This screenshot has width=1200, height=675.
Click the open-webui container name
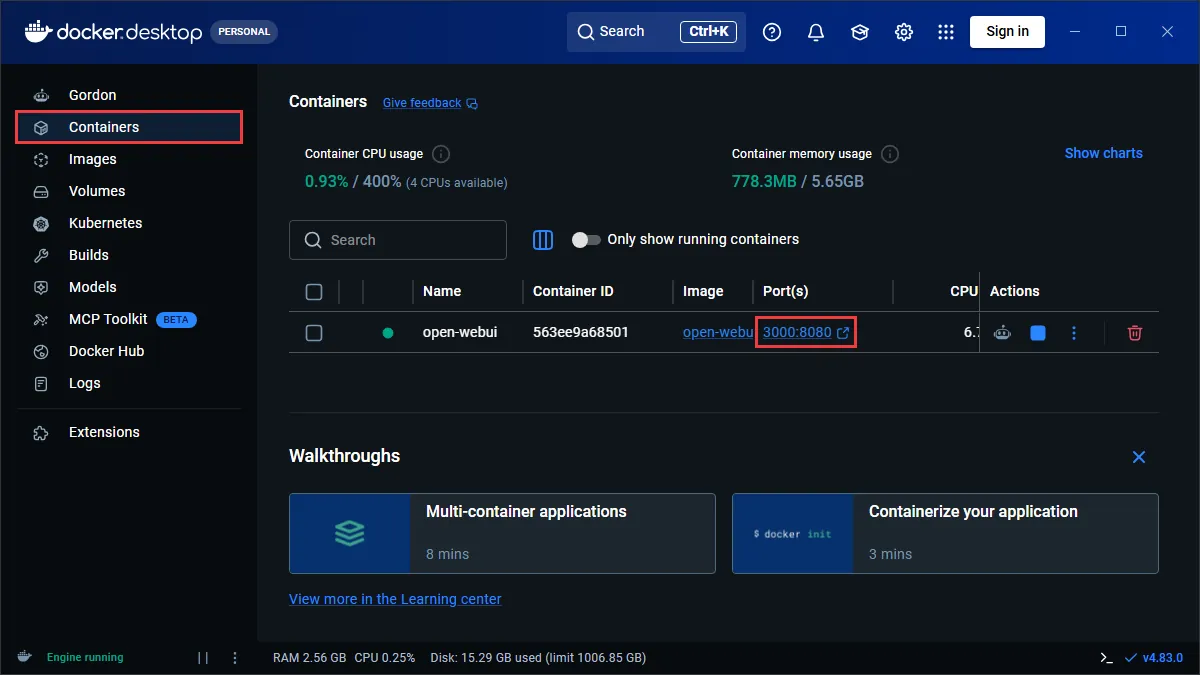point(461,332)
